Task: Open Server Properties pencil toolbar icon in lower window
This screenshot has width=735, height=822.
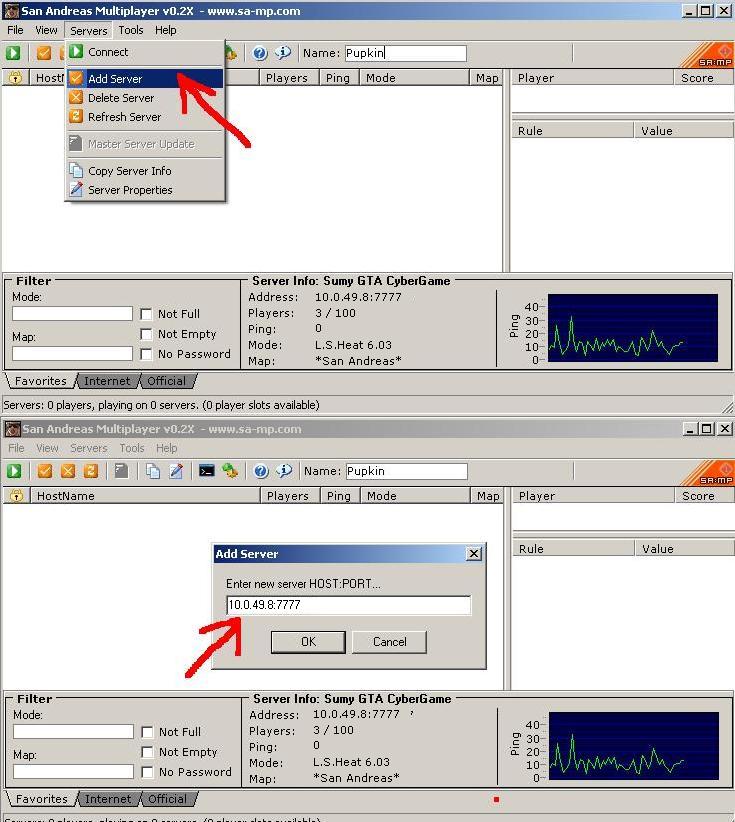Action: [176, 471]
